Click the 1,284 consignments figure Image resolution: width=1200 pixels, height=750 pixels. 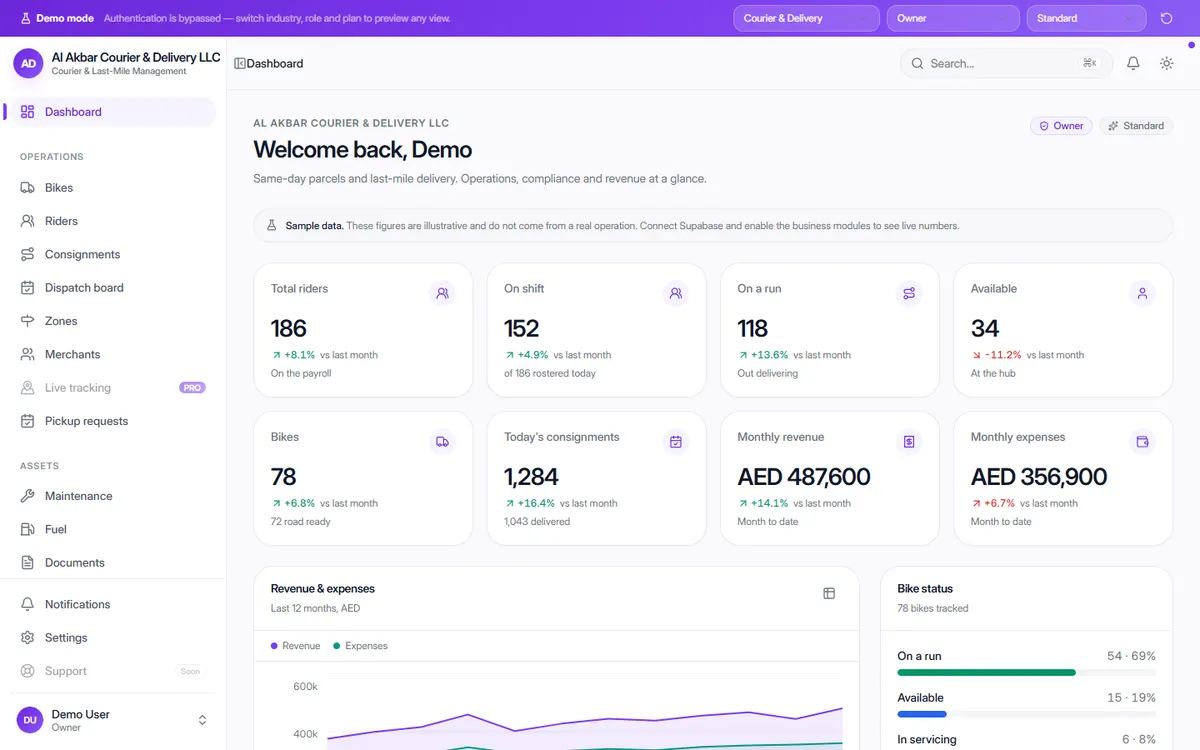pos(531,477)
